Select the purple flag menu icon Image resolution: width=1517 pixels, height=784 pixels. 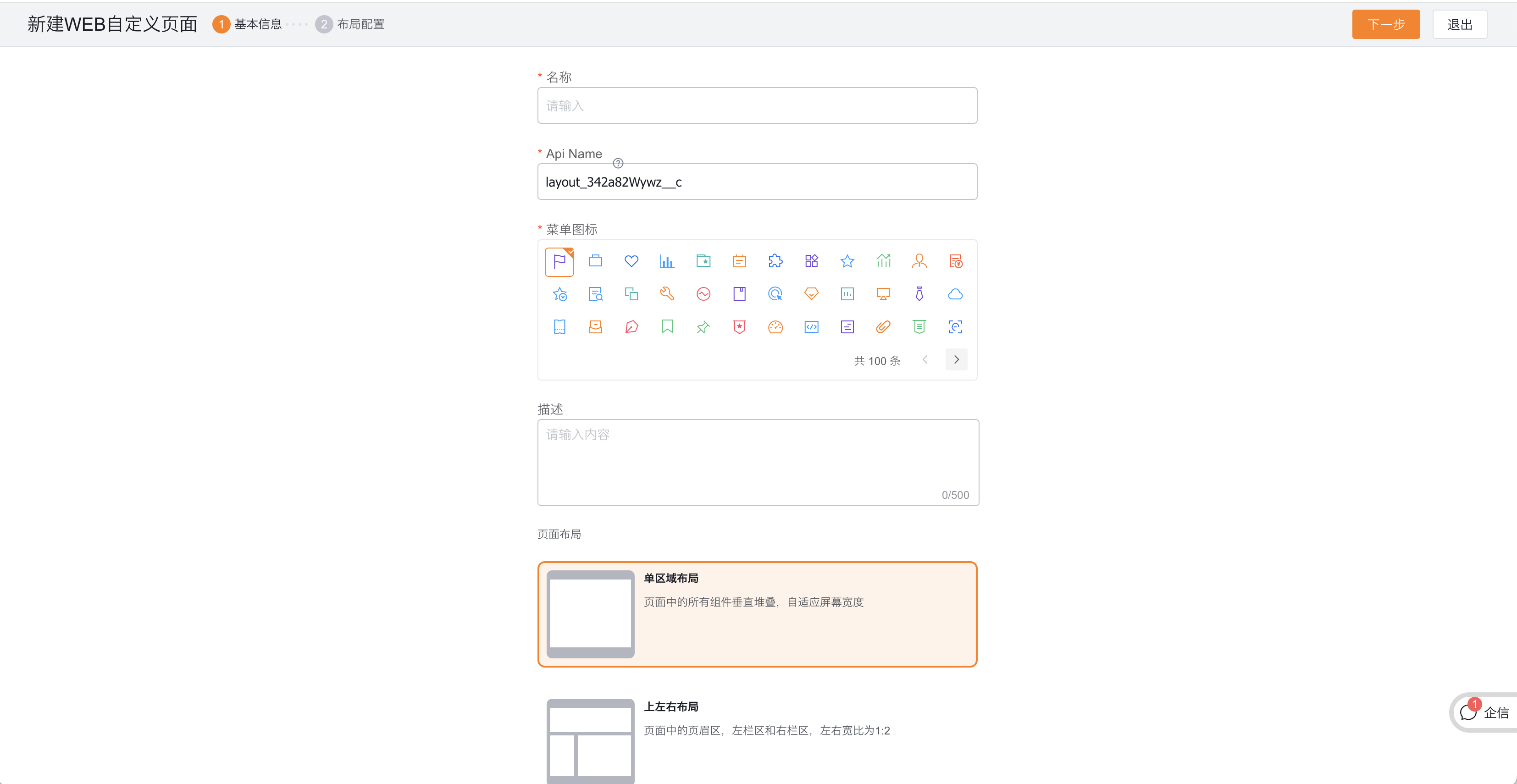tap(559, 261)
